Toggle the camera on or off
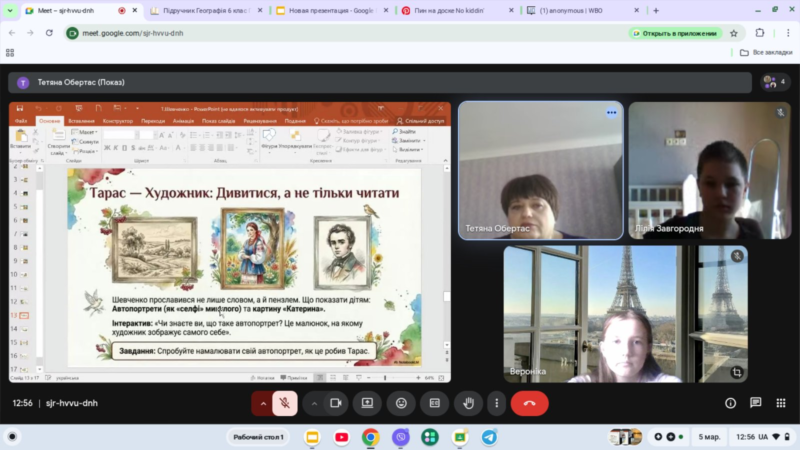 pyautogui.click(x=336, y=403)
